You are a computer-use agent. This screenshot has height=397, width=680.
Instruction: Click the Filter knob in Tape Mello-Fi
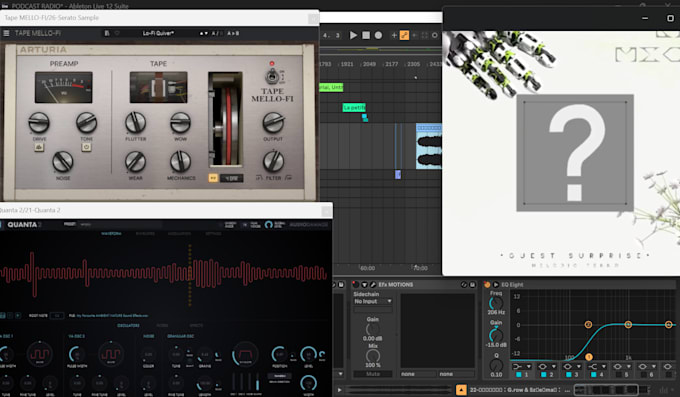tap(273, 162)
